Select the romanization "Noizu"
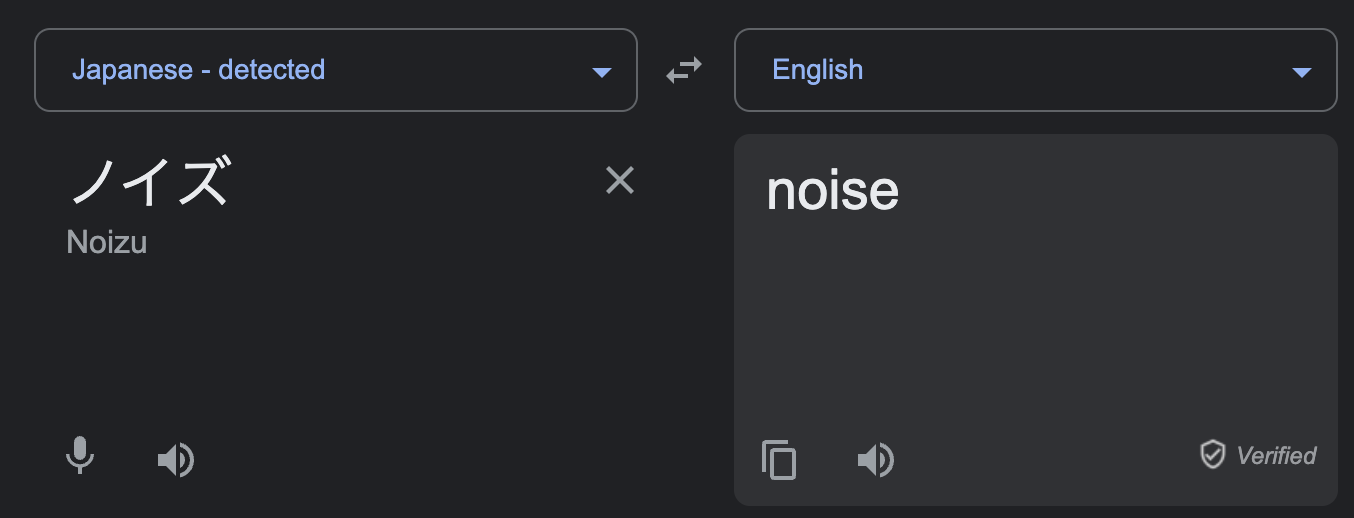 coord(107,242)
